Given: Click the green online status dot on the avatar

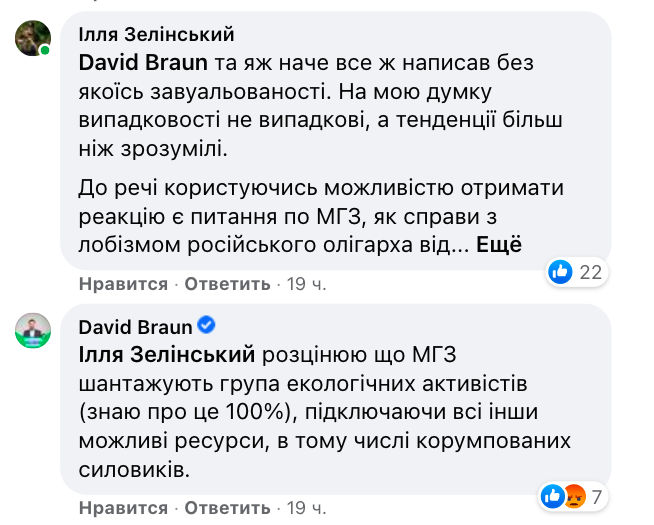Looking at the screenshot, I should (45, 50).
